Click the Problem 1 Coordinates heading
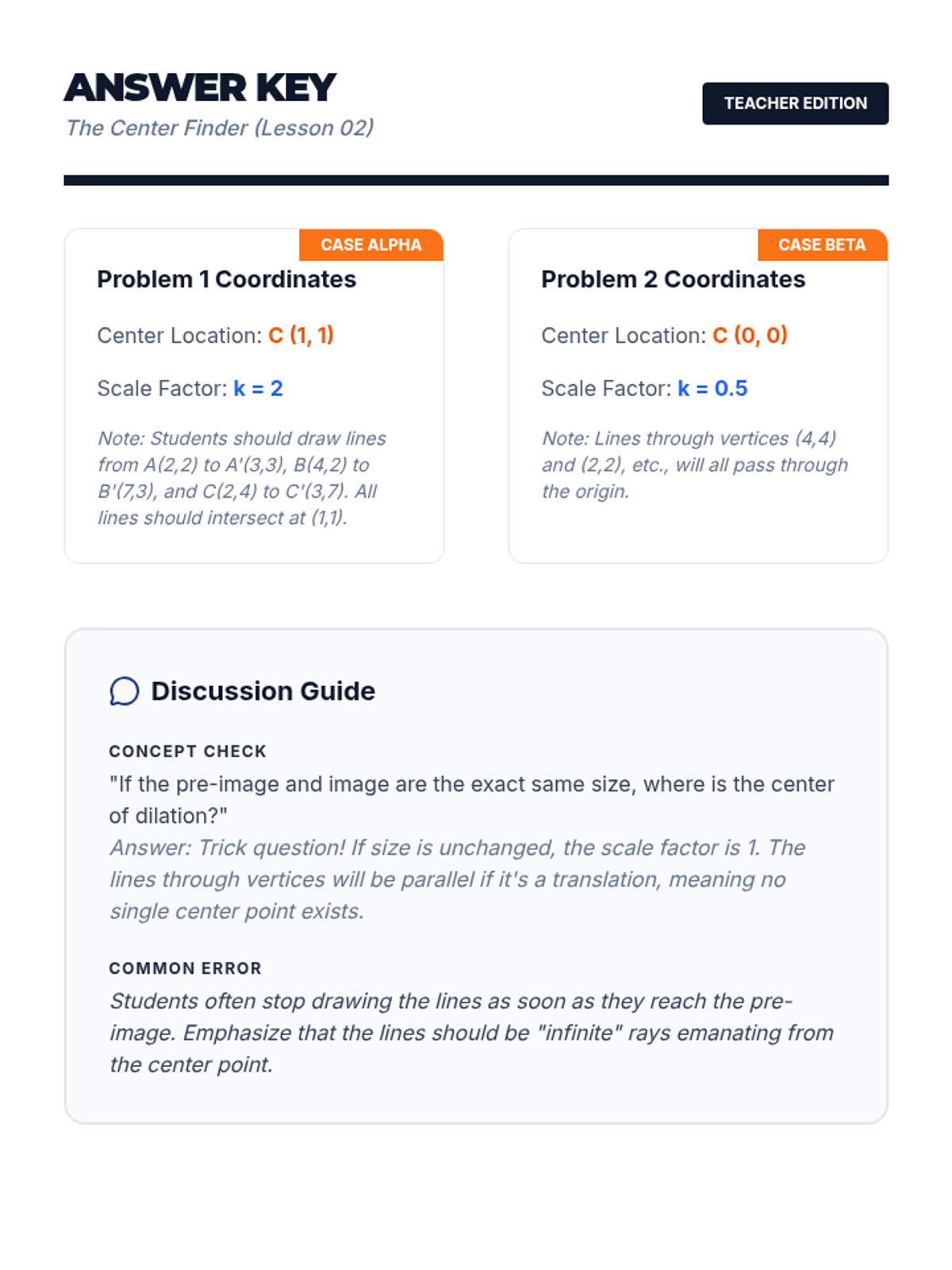 [x=226, y=279]
